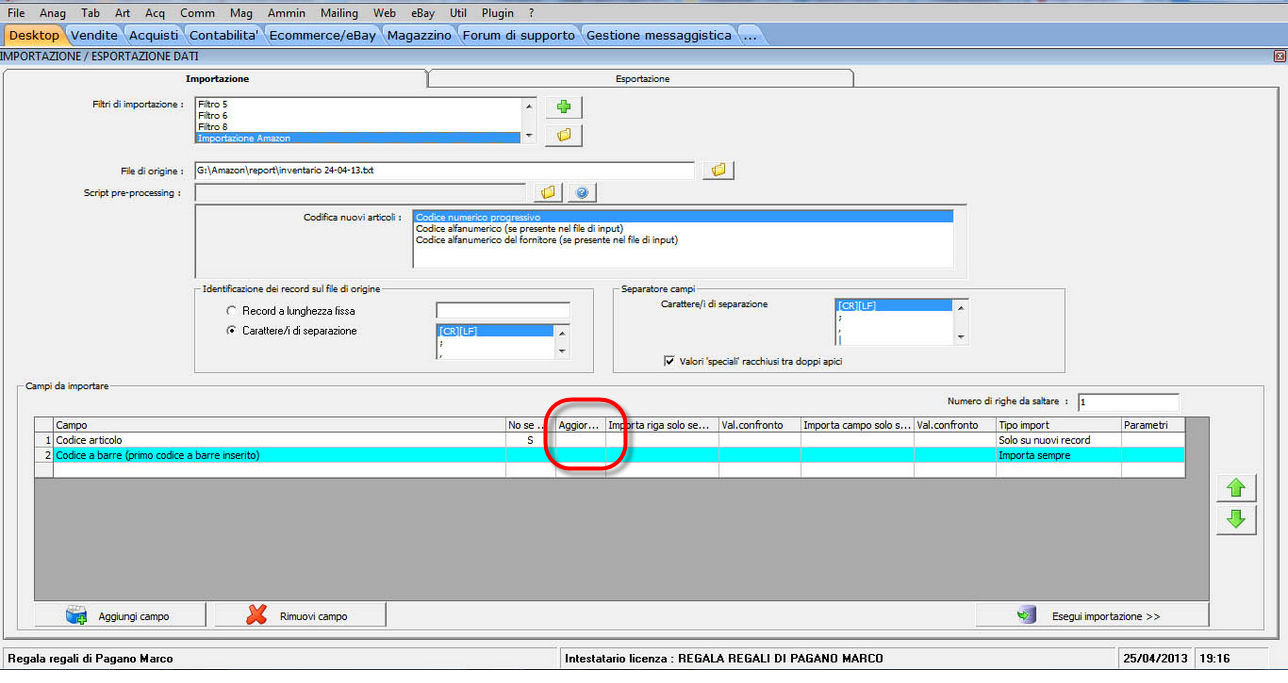Open the '...' overflow tab

coord(750,35)
